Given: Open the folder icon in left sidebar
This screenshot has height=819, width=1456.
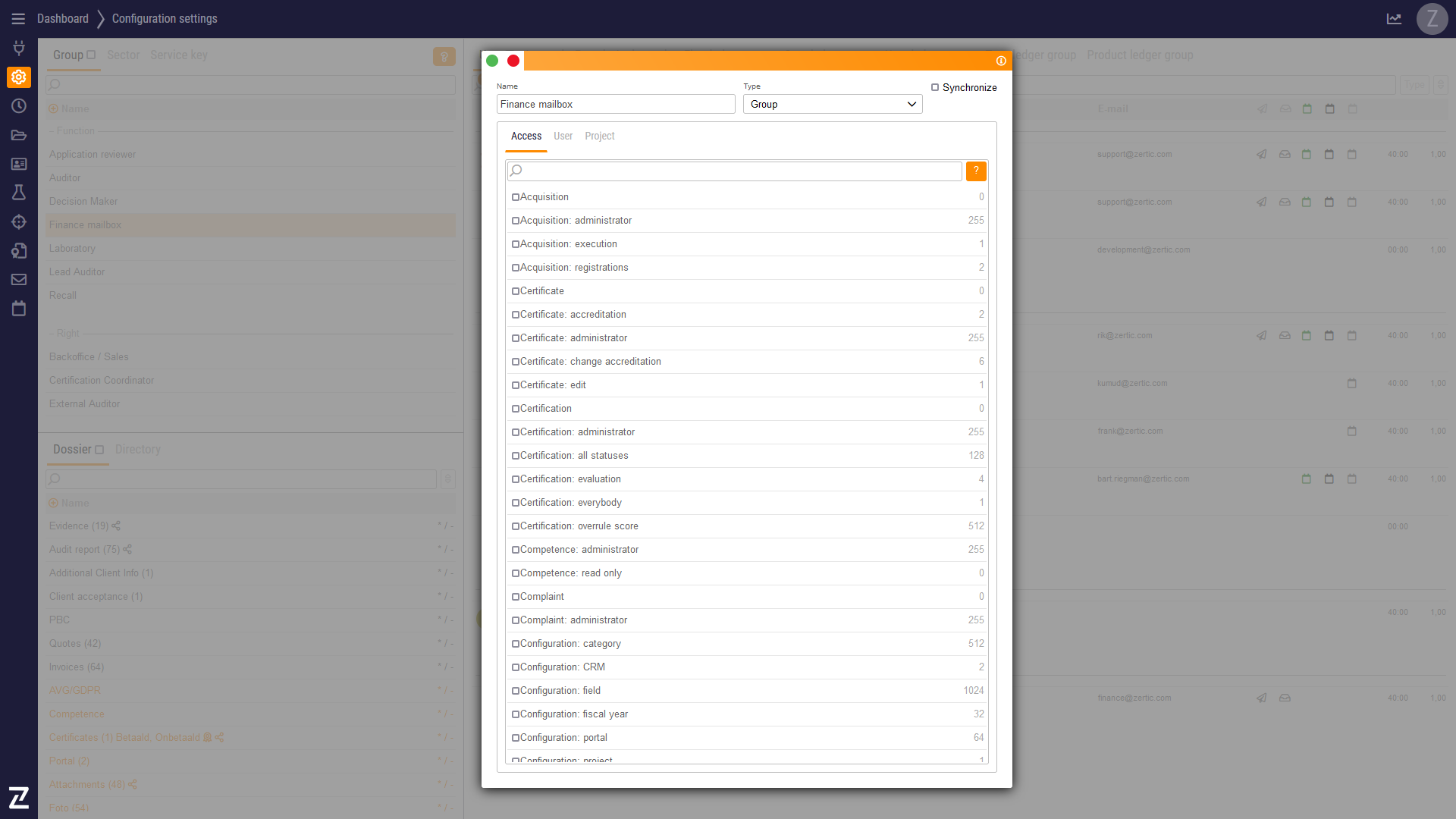Looking at the screenshot, I should [x=19, y=135].
